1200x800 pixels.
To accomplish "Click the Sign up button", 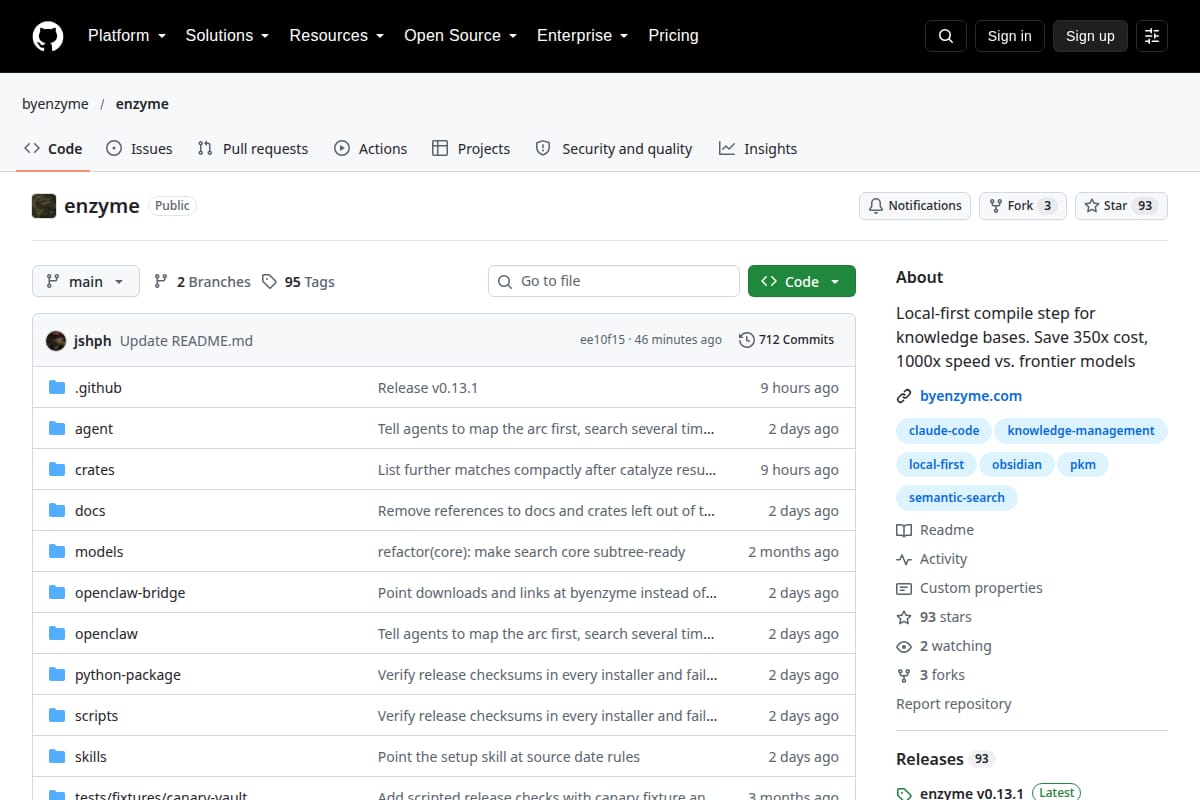I will [1090, 36].
